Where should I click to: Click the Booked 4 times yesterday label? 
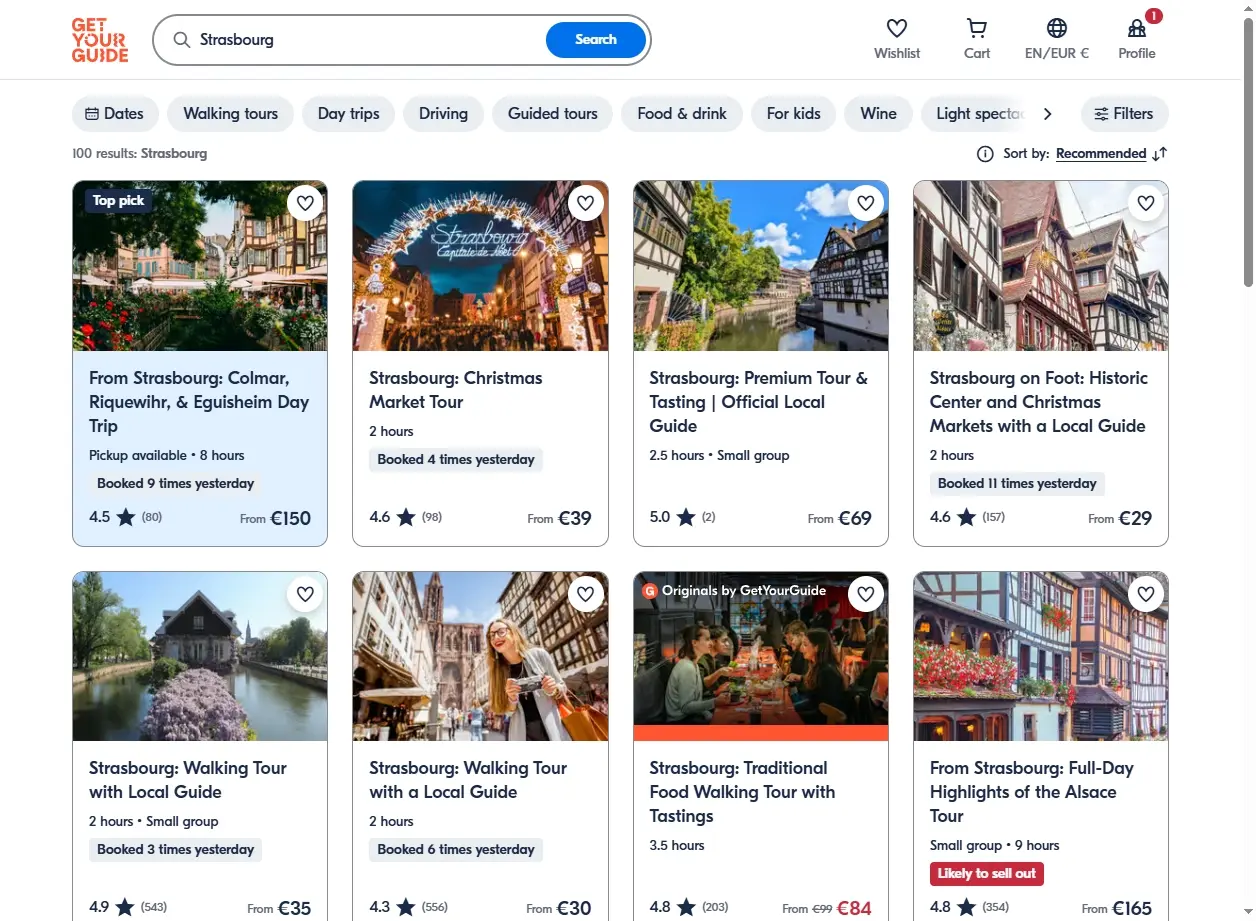tap(456, 460)
